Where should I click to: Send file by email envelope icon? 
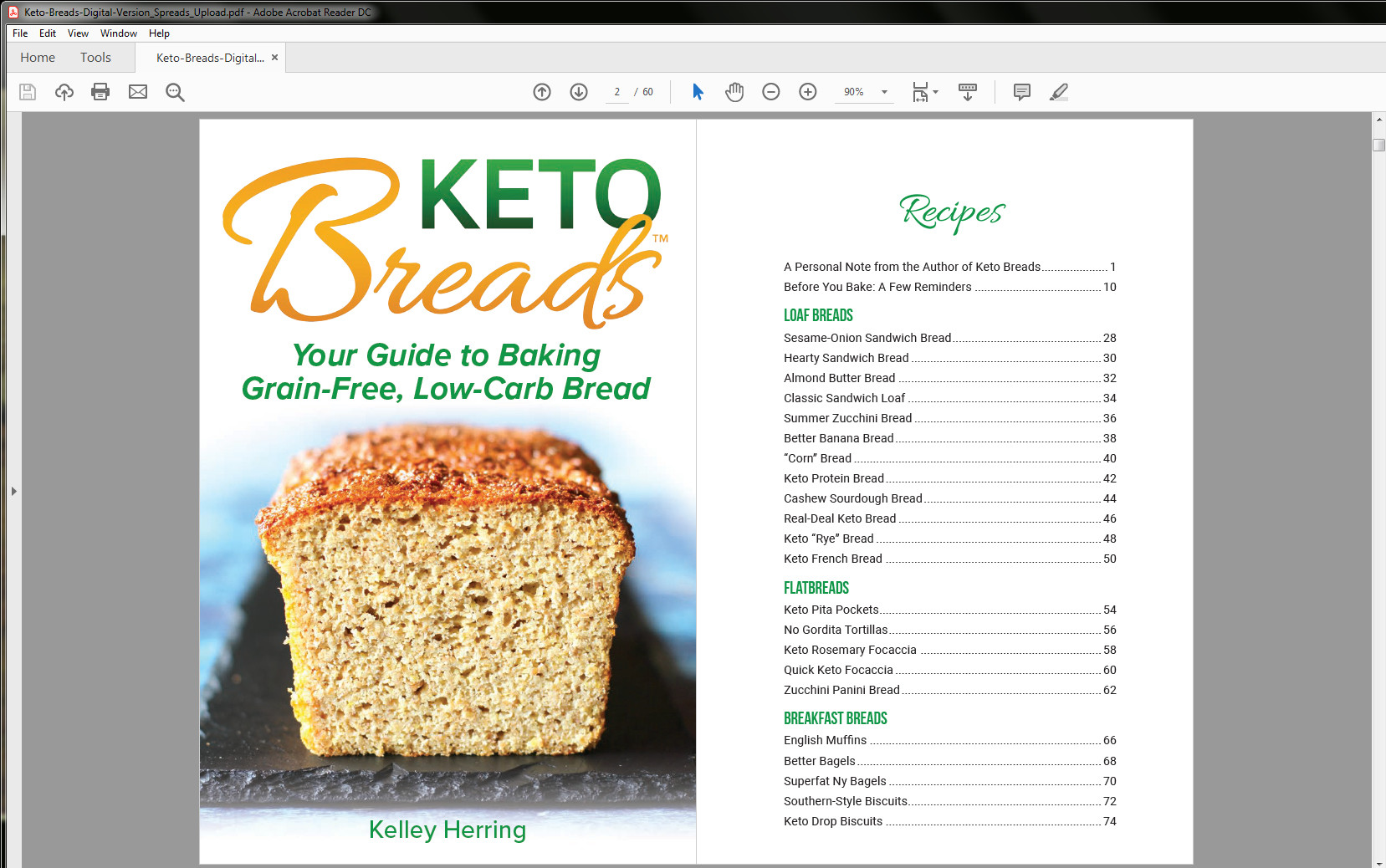[x=138, y=92]
